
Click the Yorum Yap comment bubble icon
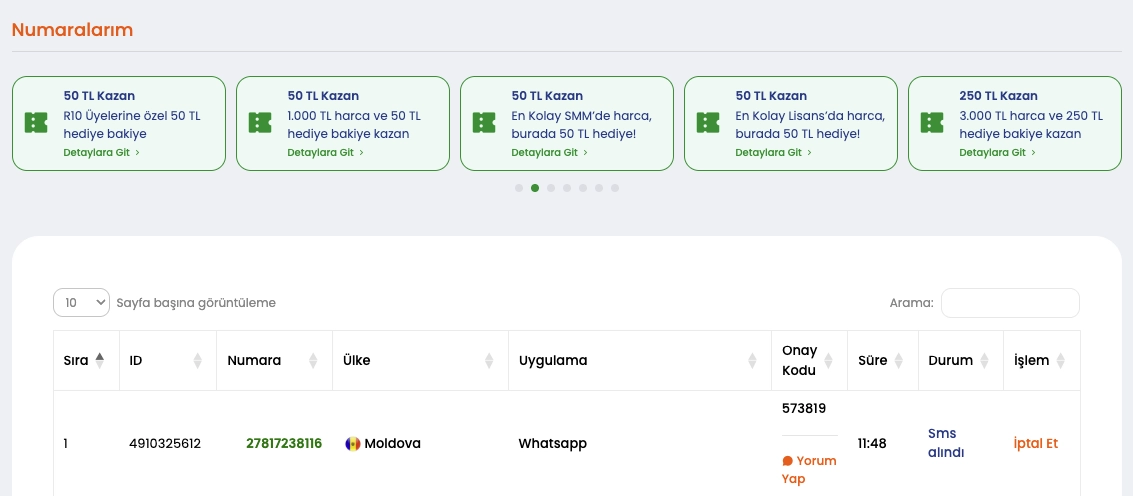pyautogui.click(x=787, y=461)
